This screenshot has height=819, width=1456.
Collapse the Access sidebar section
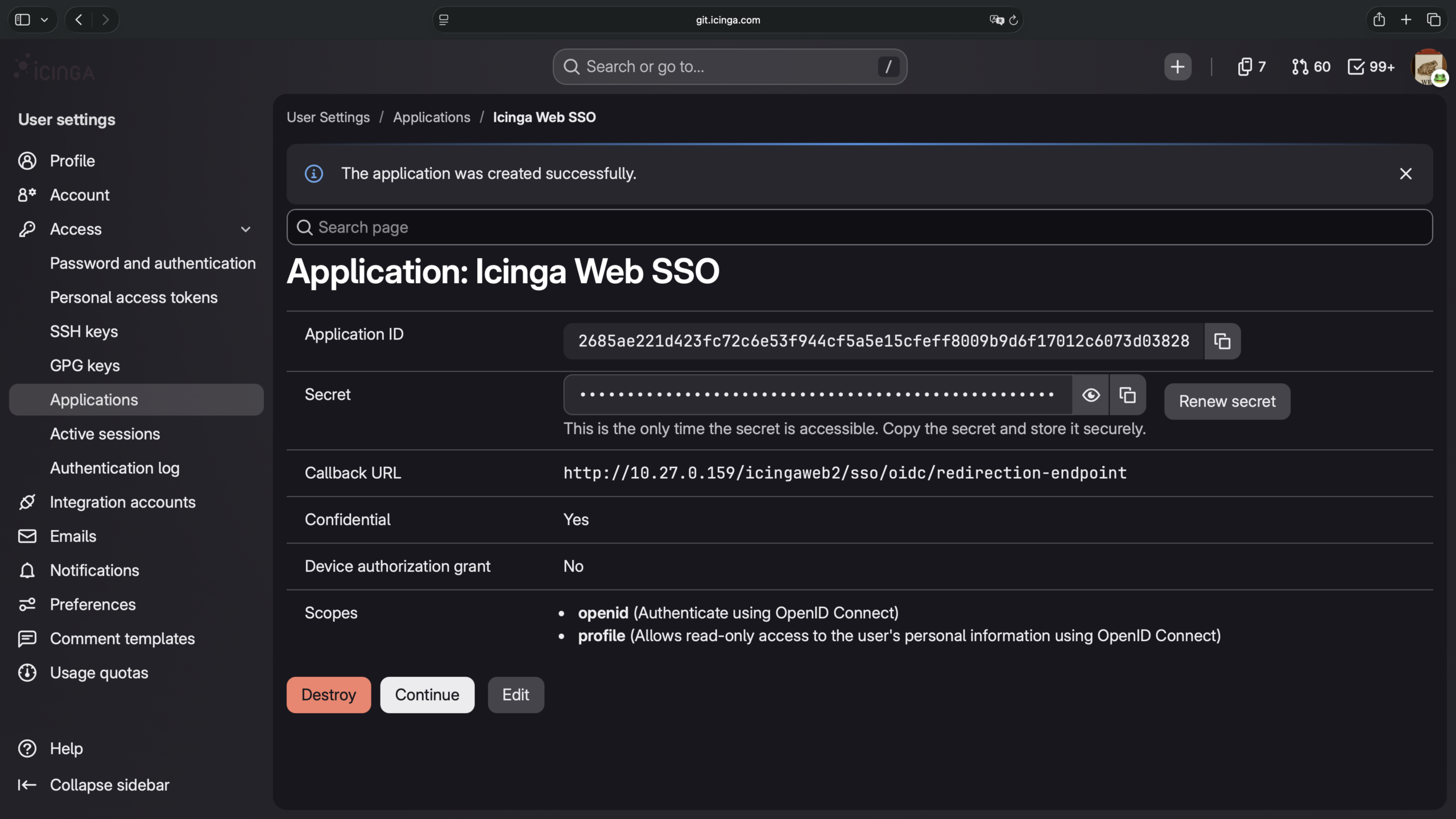tap(246, 229)
